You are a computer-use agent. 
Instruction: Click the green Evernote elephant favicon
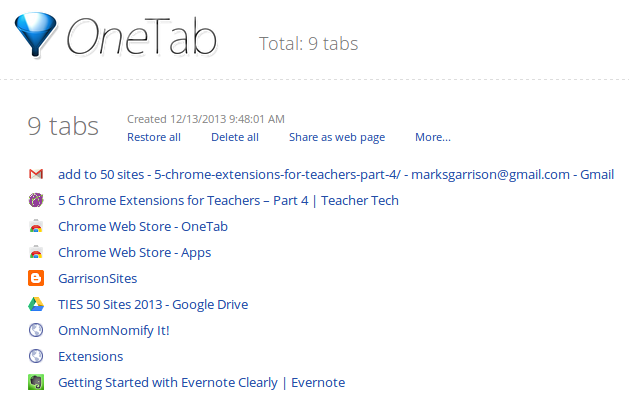click(x=36, y=382)
